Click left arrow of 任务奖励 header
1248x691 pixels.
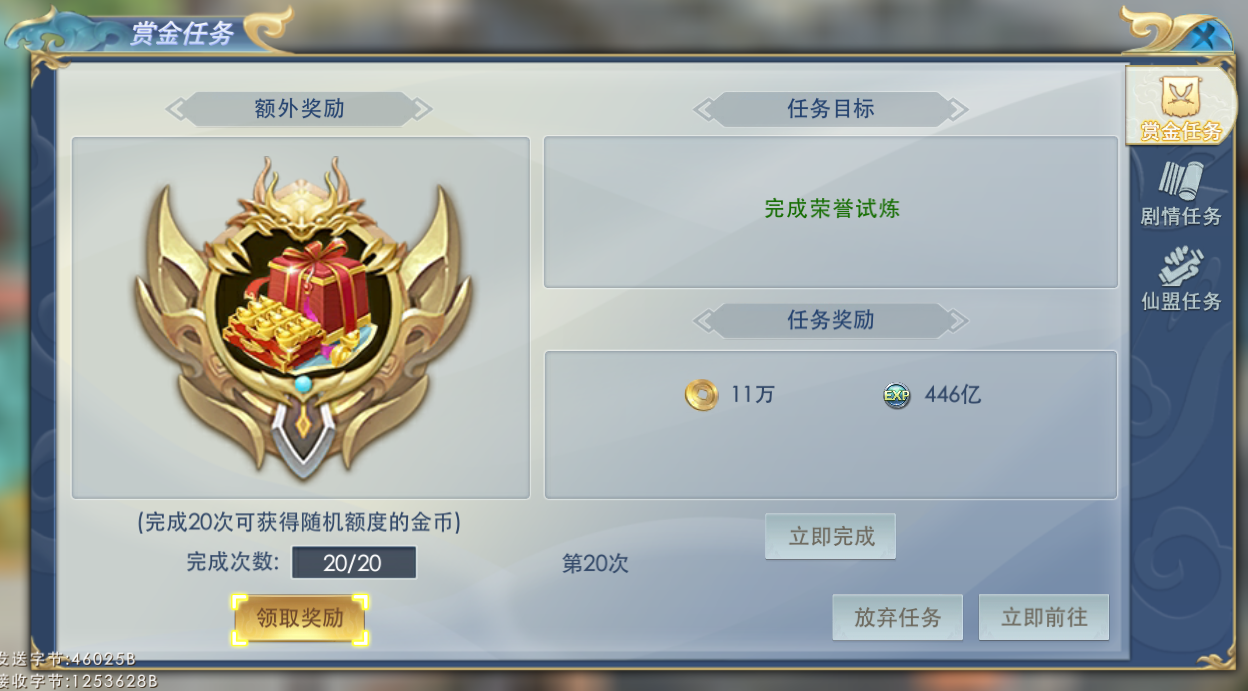click(x=704, y=320)
